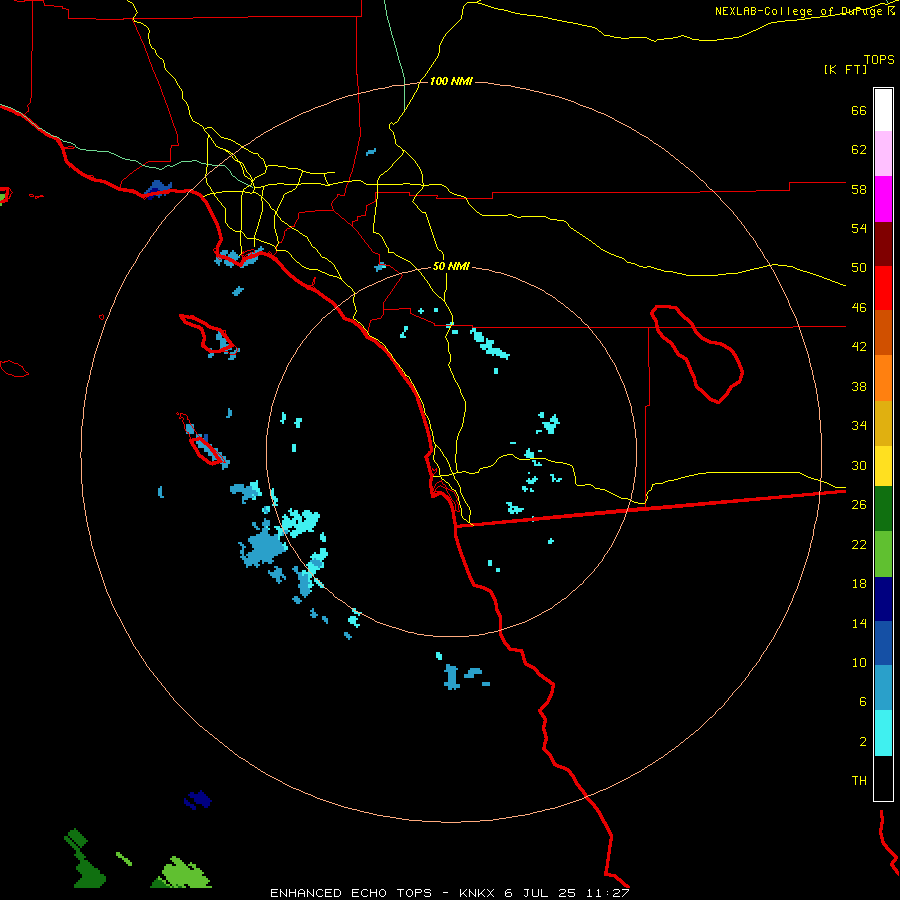This screenshot has height=900, width=900.
Task: Click the 42 legend value
Action: 859,347
